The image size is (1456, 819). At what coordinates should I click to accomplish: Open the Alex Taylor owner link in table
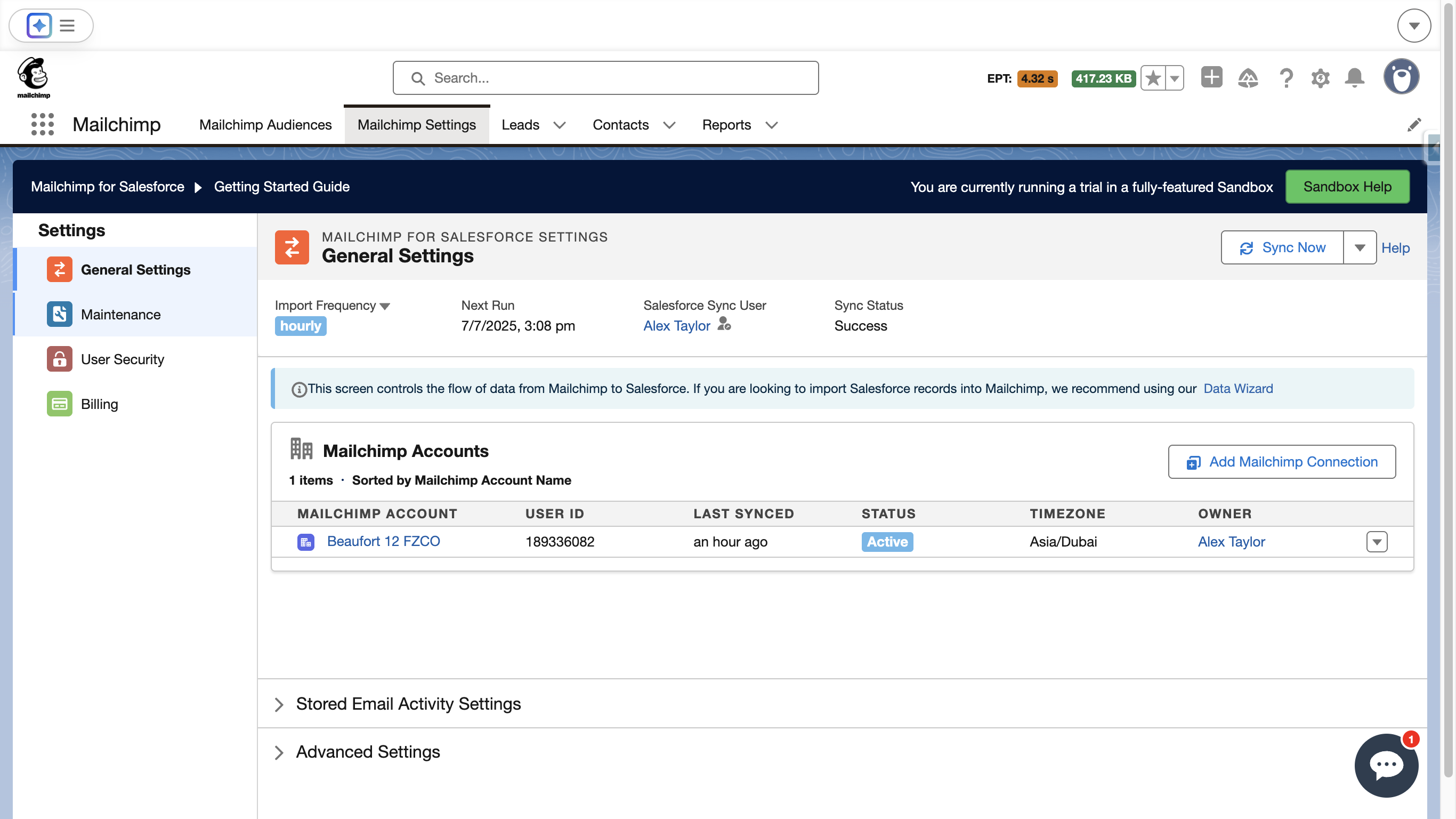click(1231, 542)
